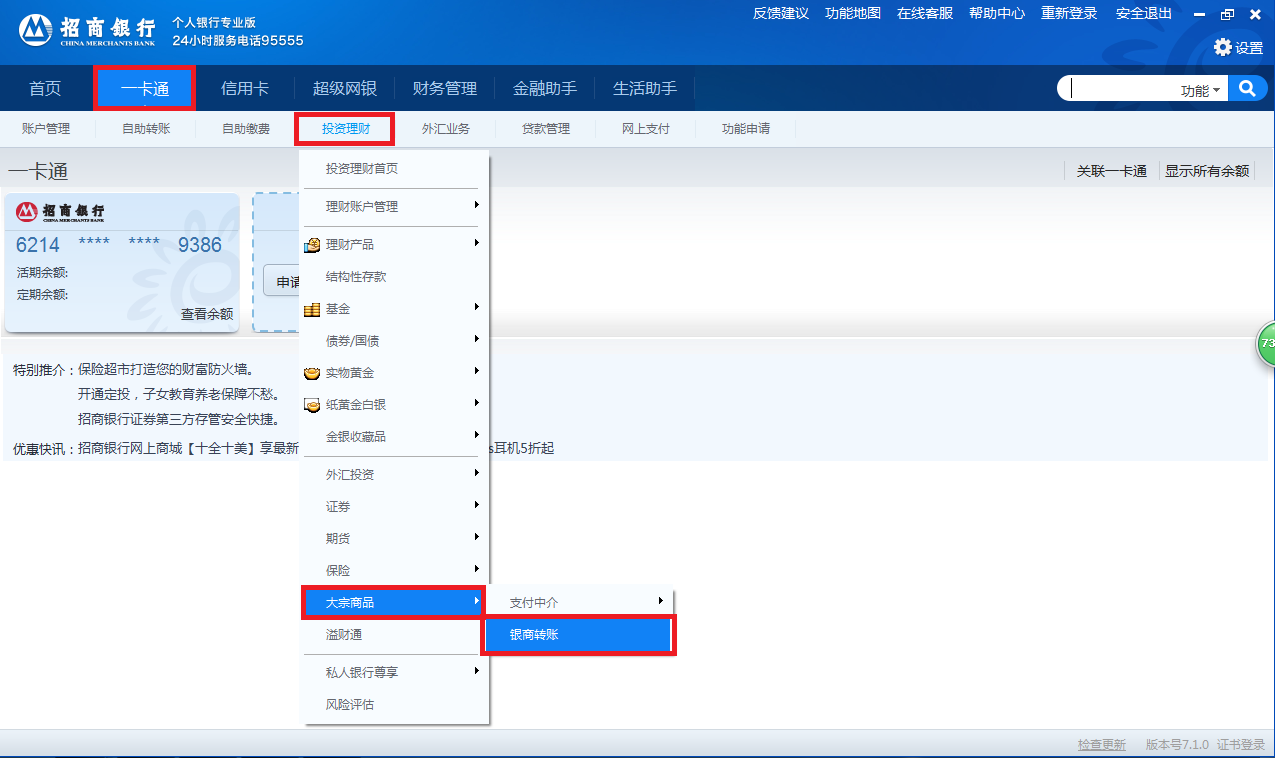Click the 检查更新 link
This screenshot has width=1275, height=758.
click(x=1101, y=745)
